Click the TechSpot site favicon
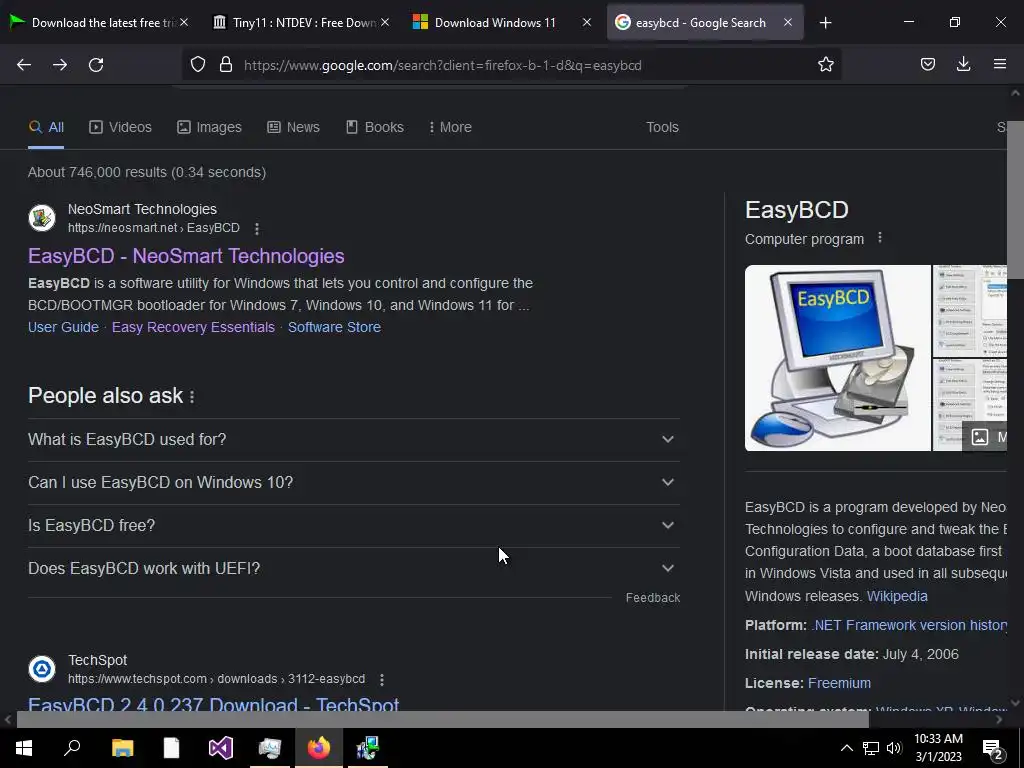The height and width of the screenshot is (768, 1024). [x=42, y=669]
